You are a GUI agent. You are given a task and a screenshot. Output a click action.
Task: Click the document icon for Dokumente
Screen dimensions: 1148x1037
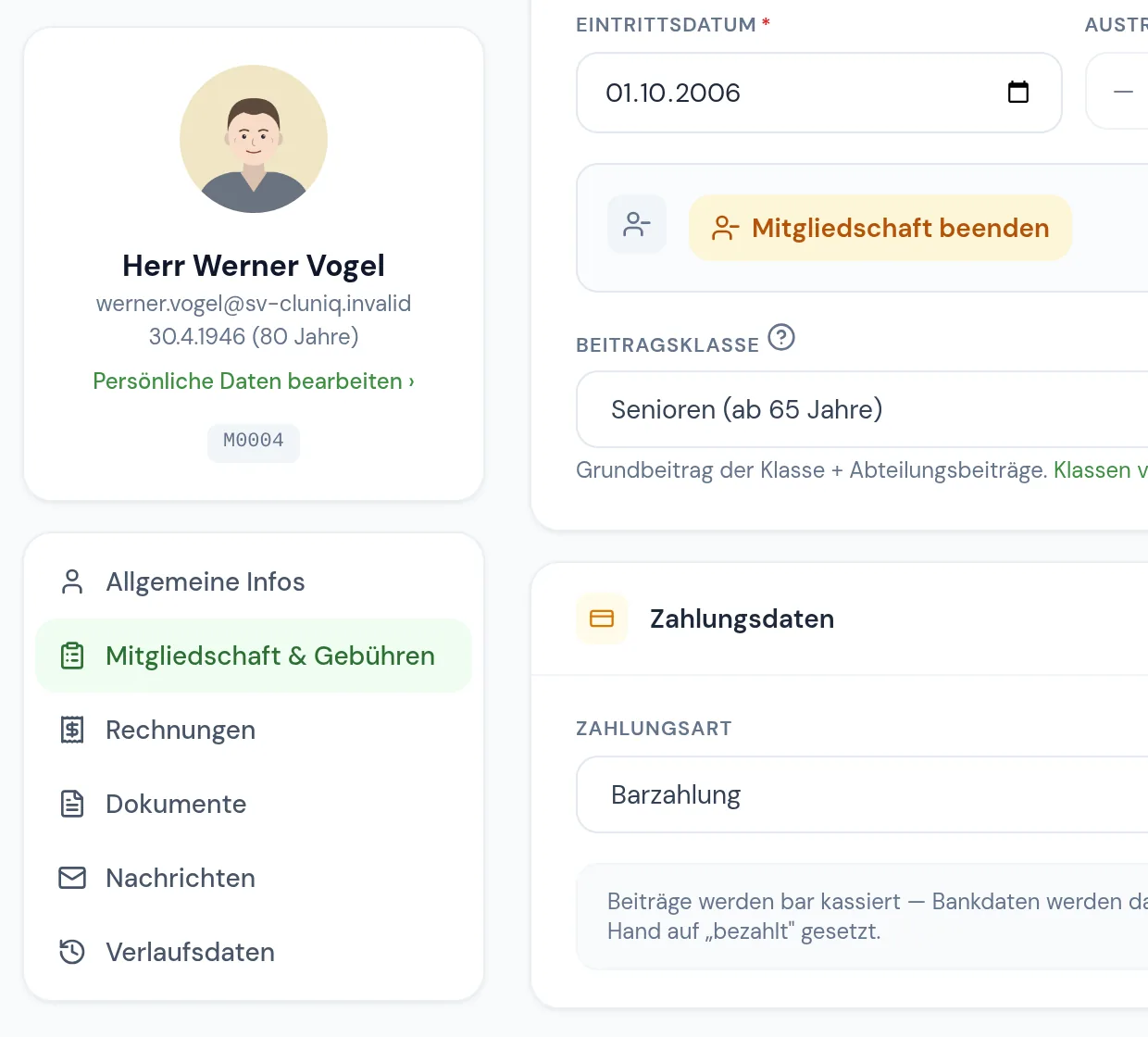point(72,804)
